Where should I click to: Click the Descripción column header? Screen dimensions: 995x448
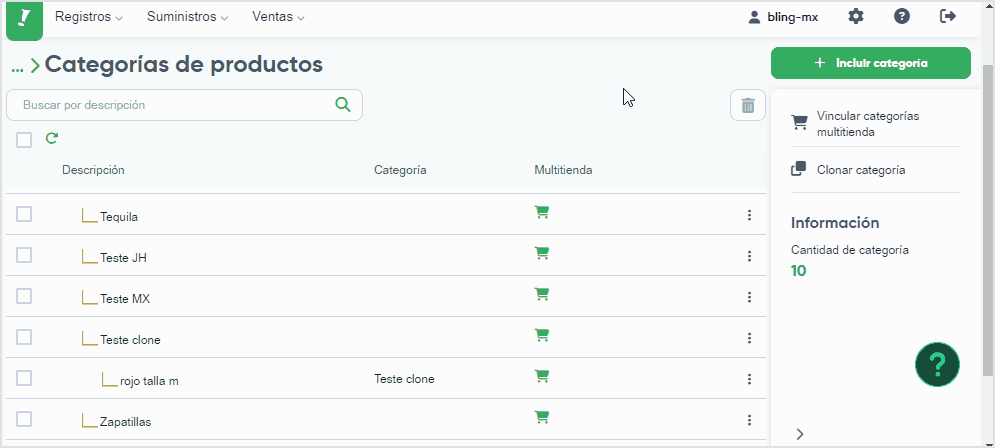tap(93, 170)
